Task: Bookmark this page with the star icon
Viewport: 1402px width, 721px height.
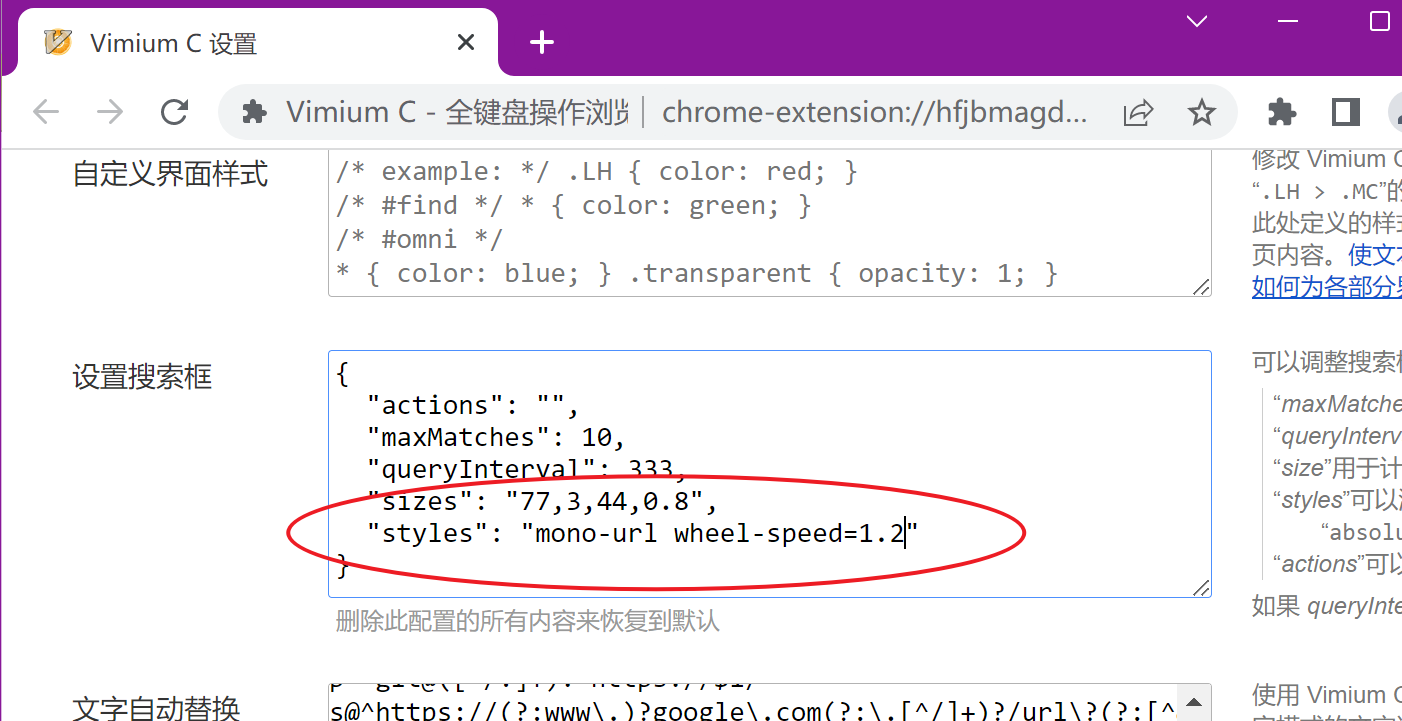Action: (1201, 112)
